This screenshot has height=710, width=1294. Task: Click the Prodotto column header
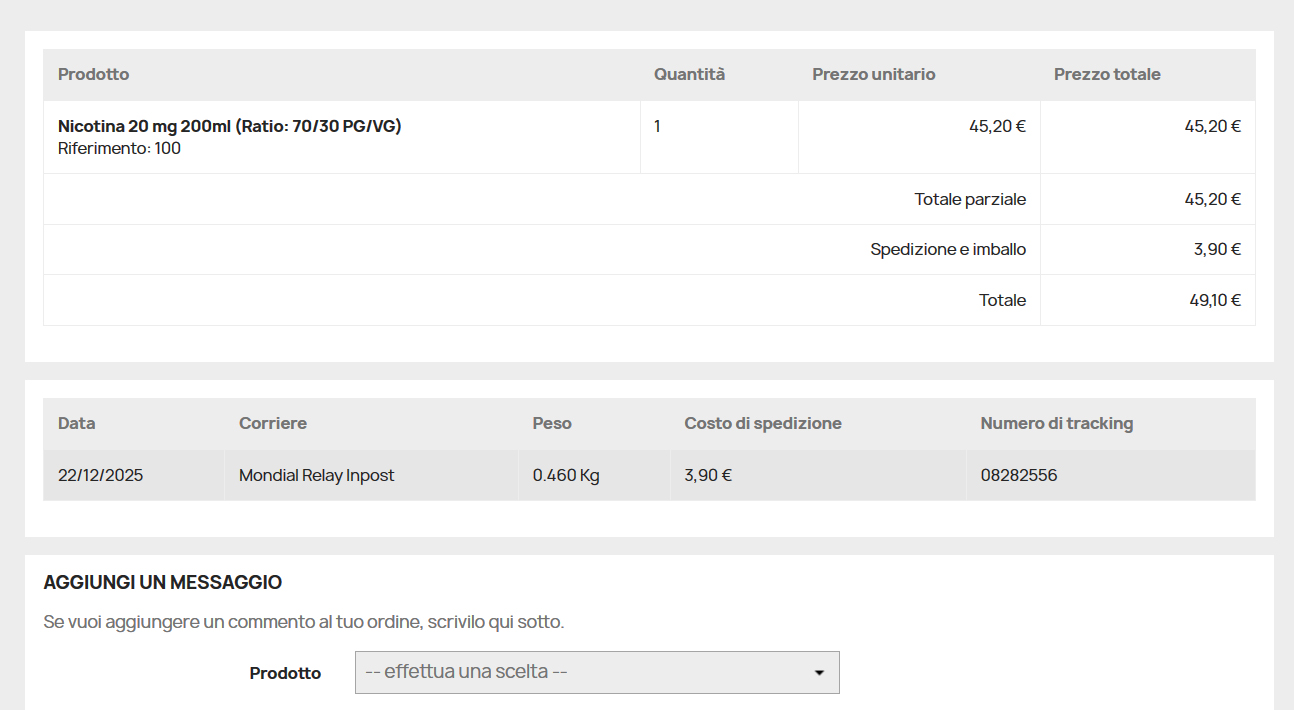coord(93,74)
